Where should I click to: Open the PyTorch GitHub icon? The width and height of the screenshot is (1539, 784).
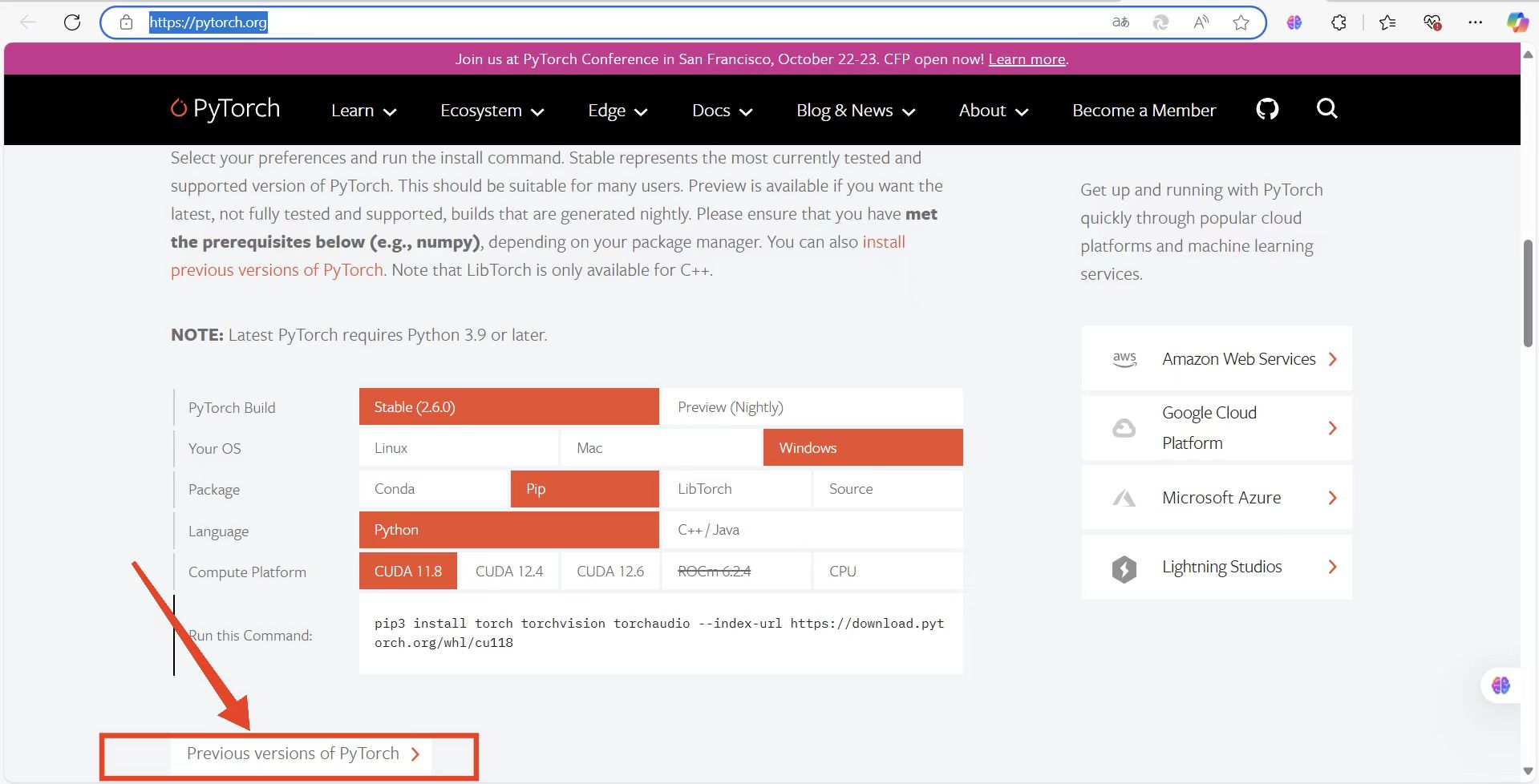point(1267,108)
